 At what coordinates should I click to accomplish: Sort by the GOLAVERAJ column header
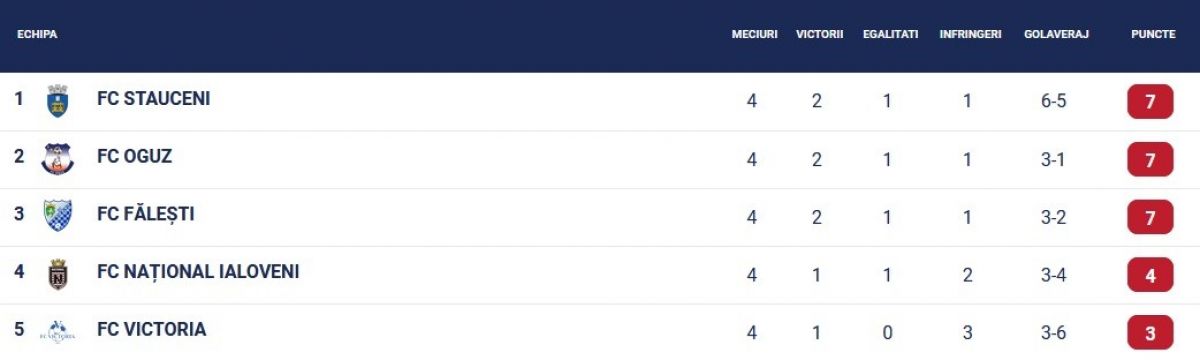pos(1056,34)
